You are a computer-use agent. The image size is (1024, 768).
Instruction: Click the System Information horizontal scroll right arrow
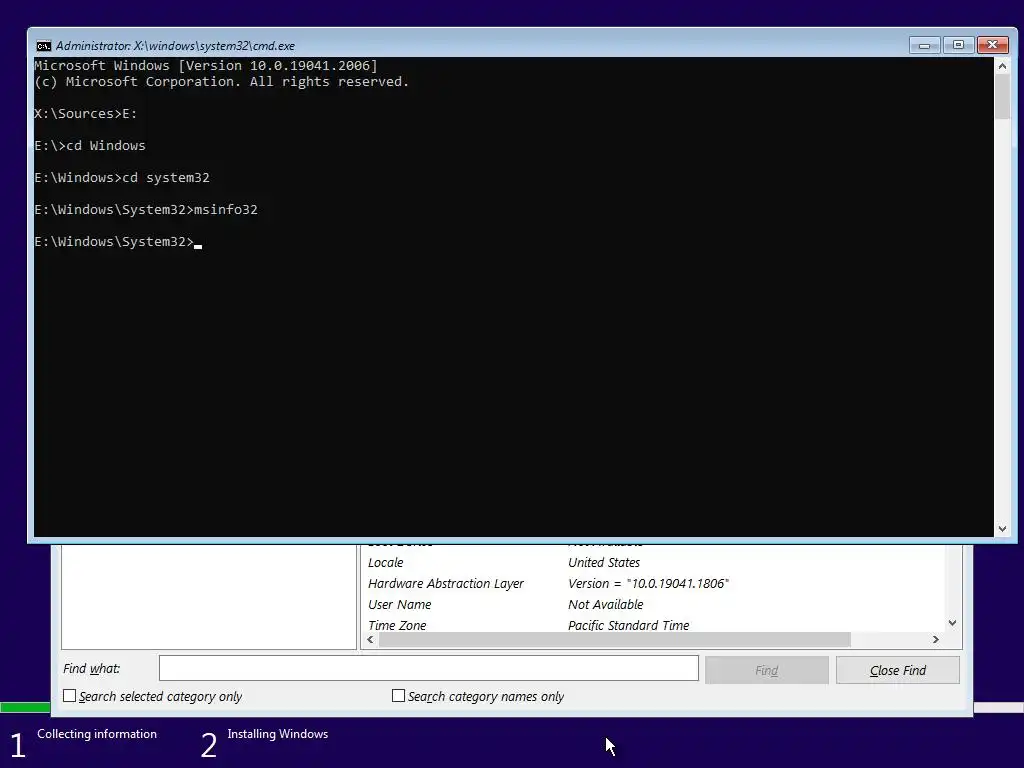pyautogui.click(x=935, y=639)
